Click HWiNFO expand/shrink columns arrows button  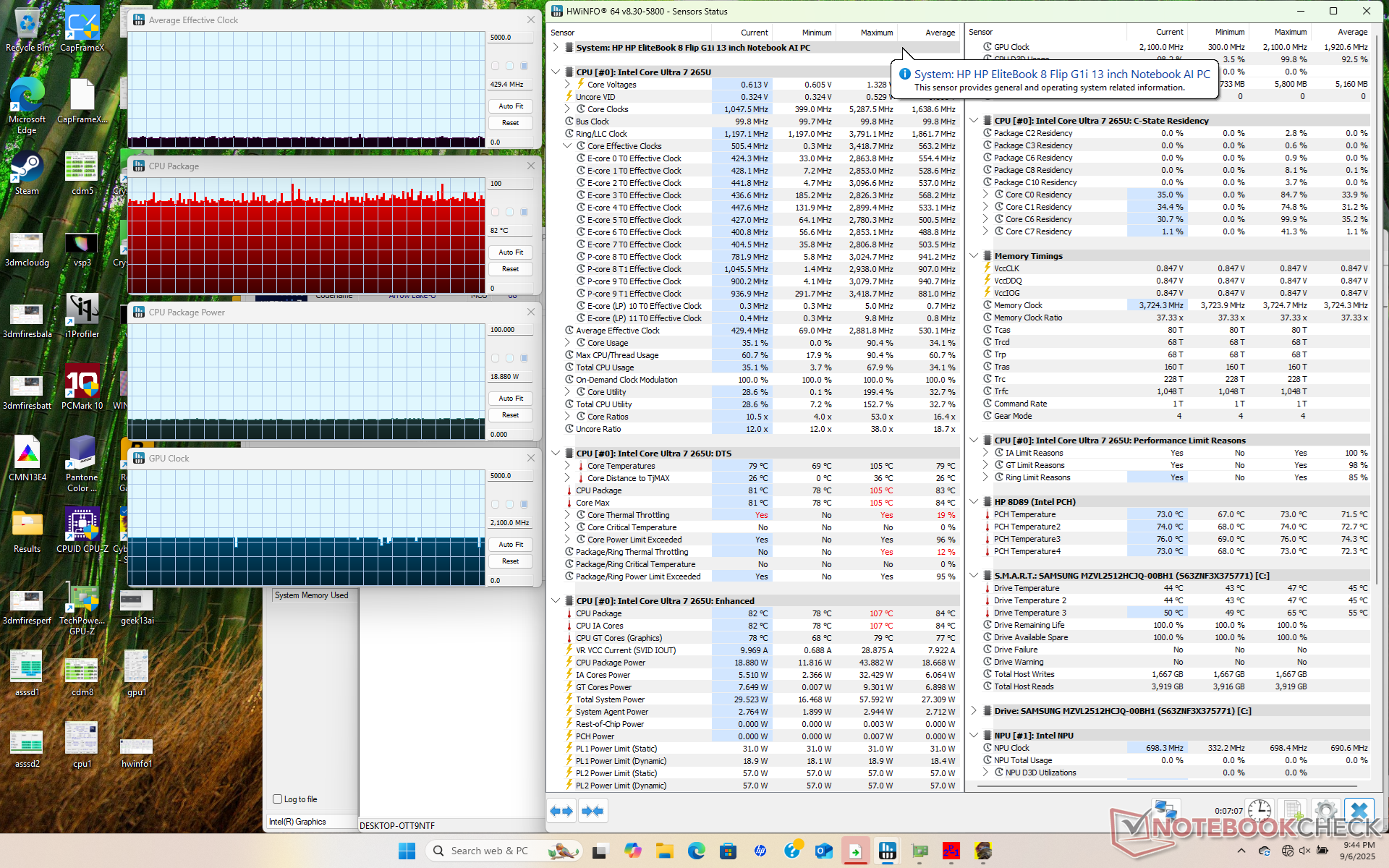pyautogui.click(x=592, y=811)
